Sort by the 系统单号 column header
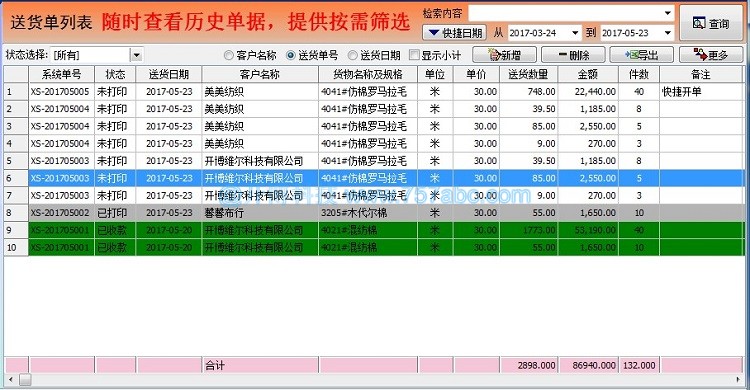Screen dimensions: 750x390 pos(61,74)
